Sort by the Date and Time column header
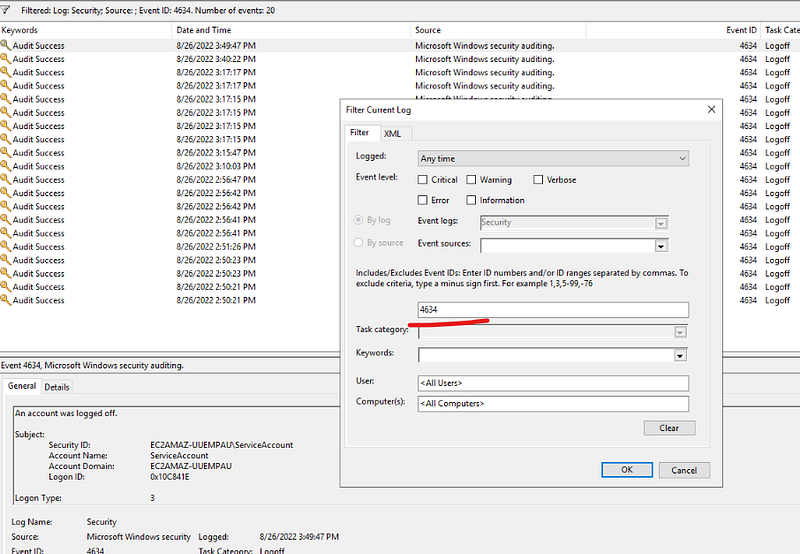 tap(291, 30)
